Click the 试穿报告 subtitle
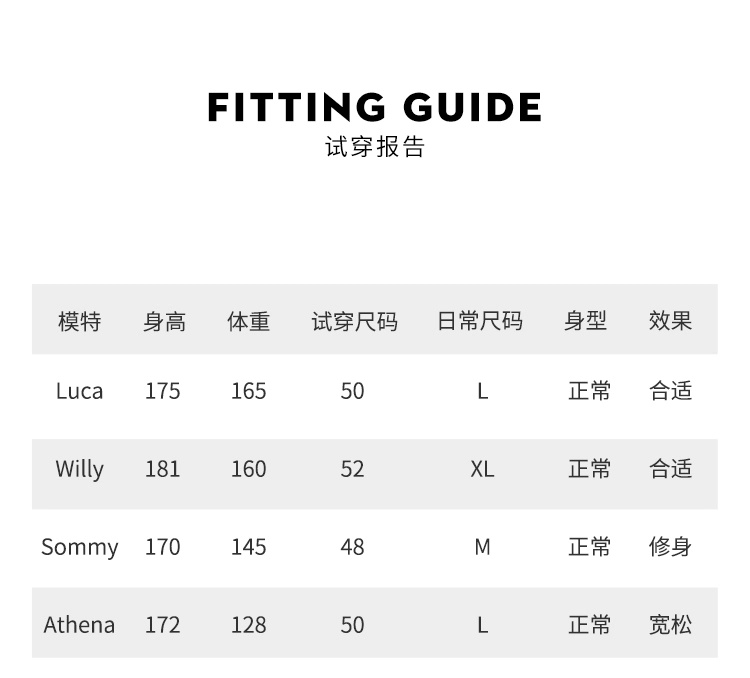Screen dimensions: 750x678 375,147
